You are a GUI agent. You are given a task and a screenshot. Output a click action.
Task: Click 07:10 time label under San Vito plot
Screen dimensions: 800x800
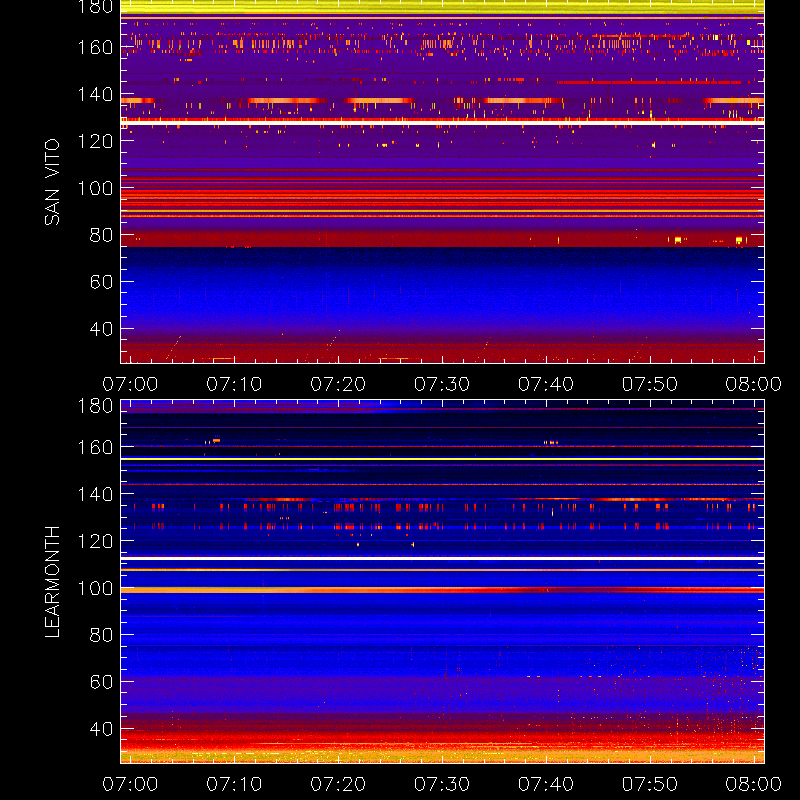click(x=234, y=384)
